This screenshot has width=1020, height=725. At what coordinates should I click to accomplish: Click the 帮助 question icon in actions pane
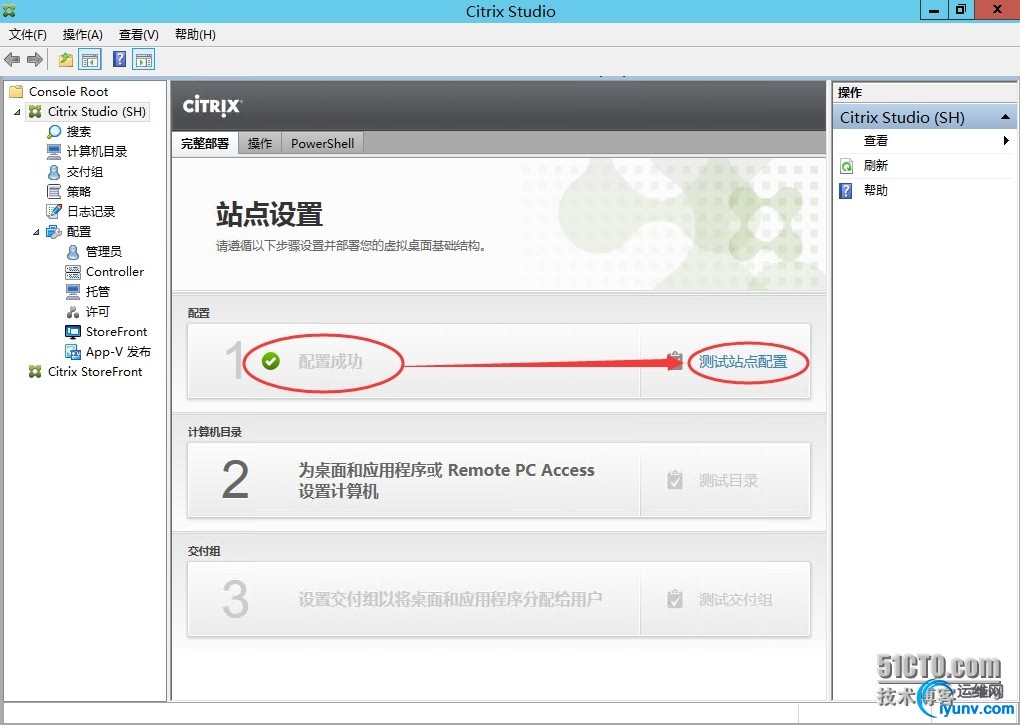pos(846,191)
